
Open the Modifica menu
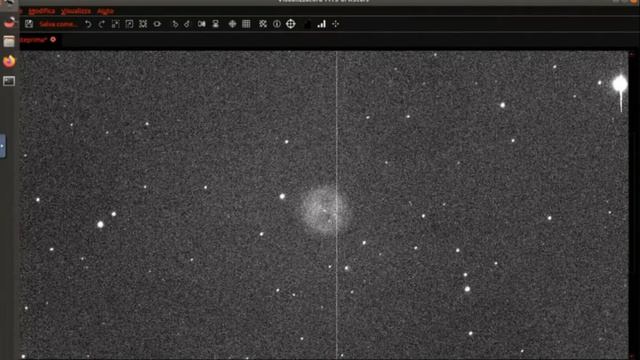42,11
